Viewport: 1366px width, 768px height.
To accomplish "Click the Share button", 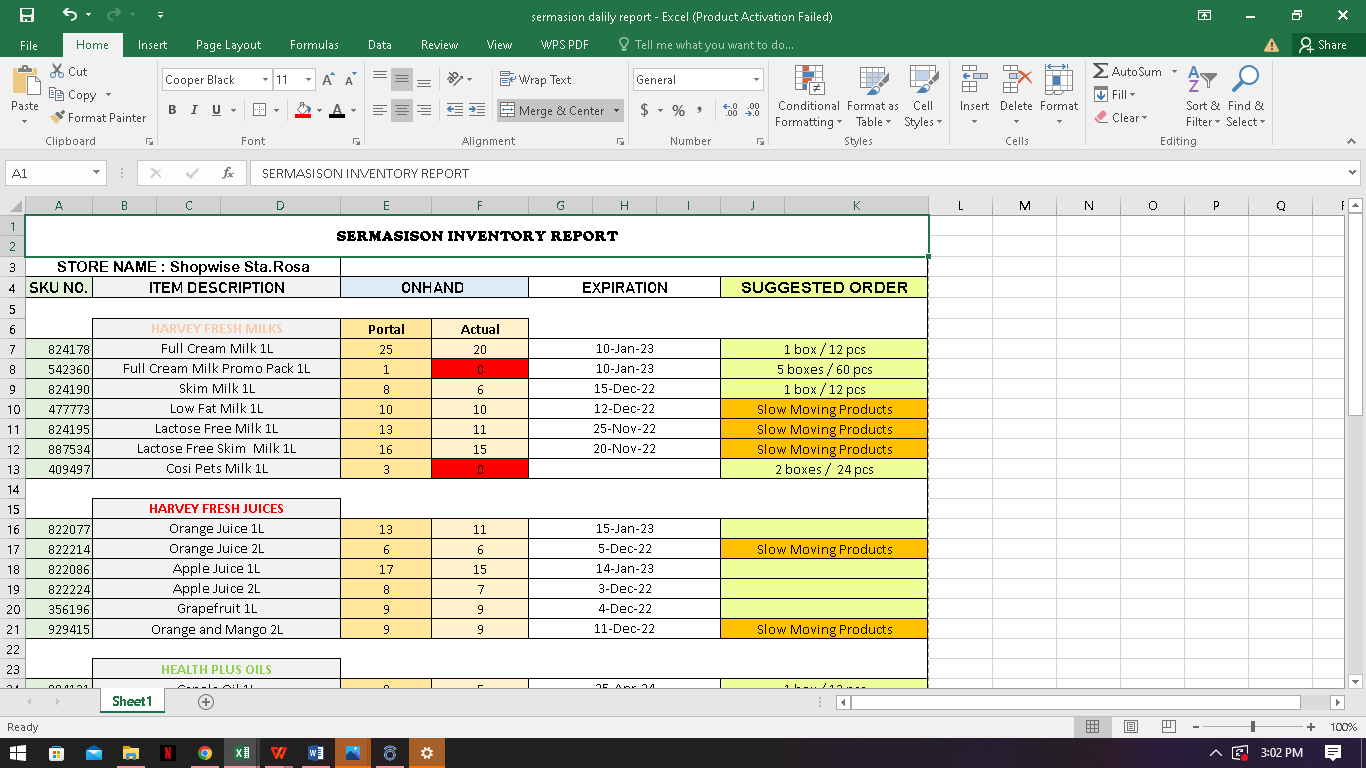I will point(1323,45).
